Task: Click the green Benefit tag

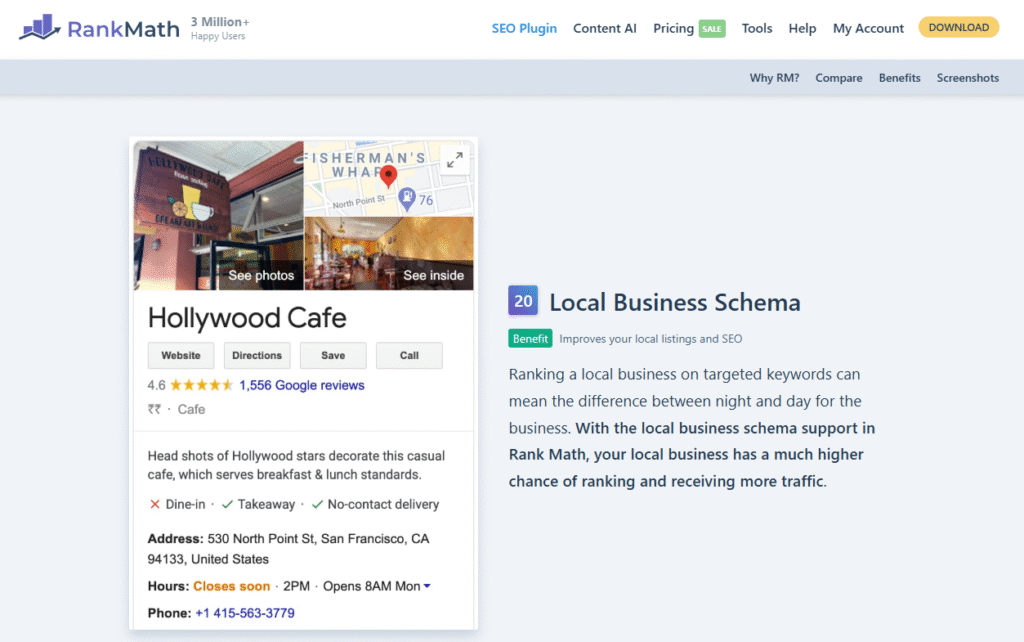Action: click(x=530, y=338)
